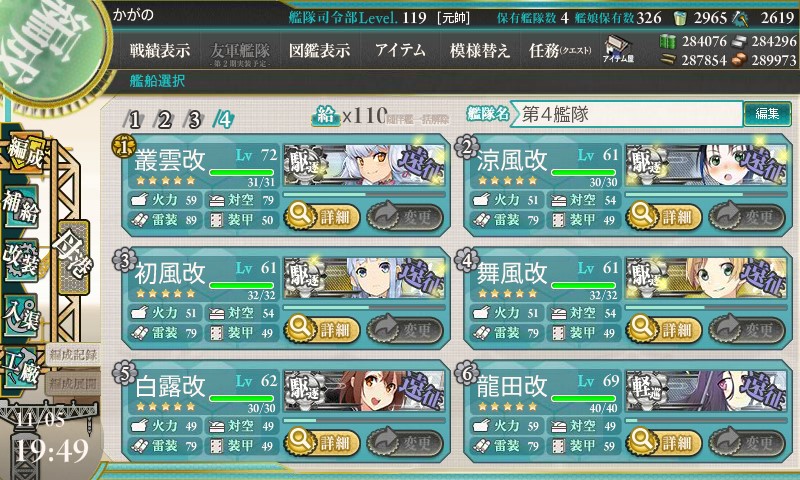Image resolution: width=800 pixels, height=480 pixels.
Task: Open the 改装 remodel sidebar icon
Action: coord(21,259)
